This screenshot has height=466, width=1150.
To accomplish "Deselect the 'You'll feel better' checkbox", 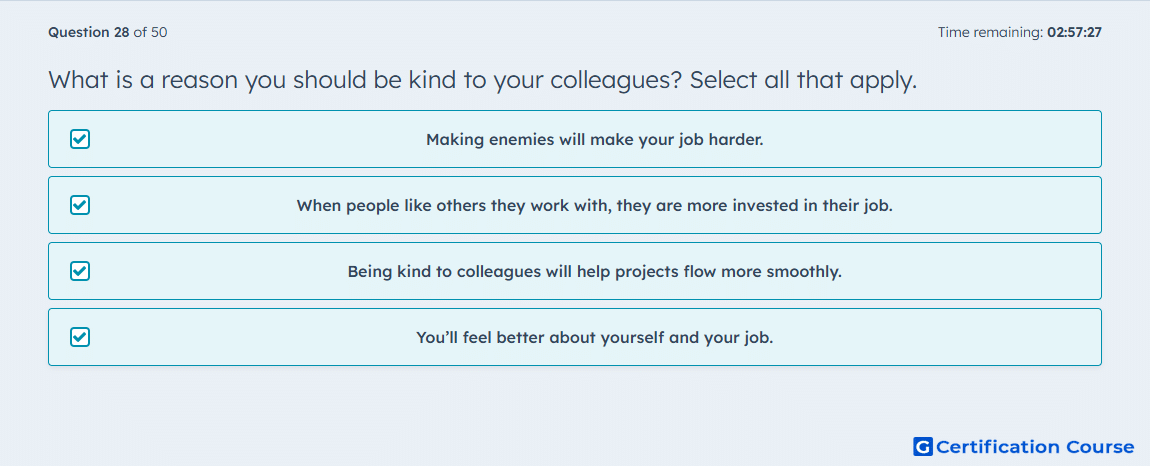I will click(80, 337).
